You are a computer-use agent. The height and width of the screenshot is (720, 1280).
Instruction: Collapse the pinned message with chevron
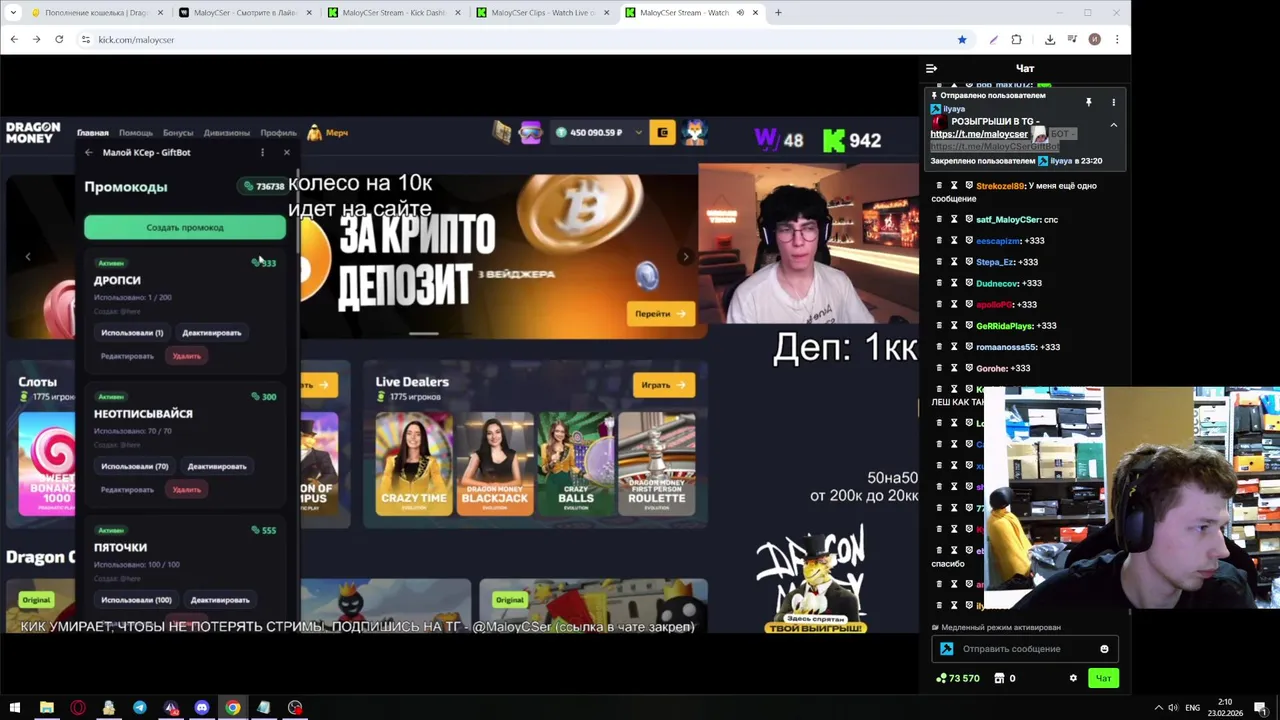pyautogui.click(x=1113, y=125)
